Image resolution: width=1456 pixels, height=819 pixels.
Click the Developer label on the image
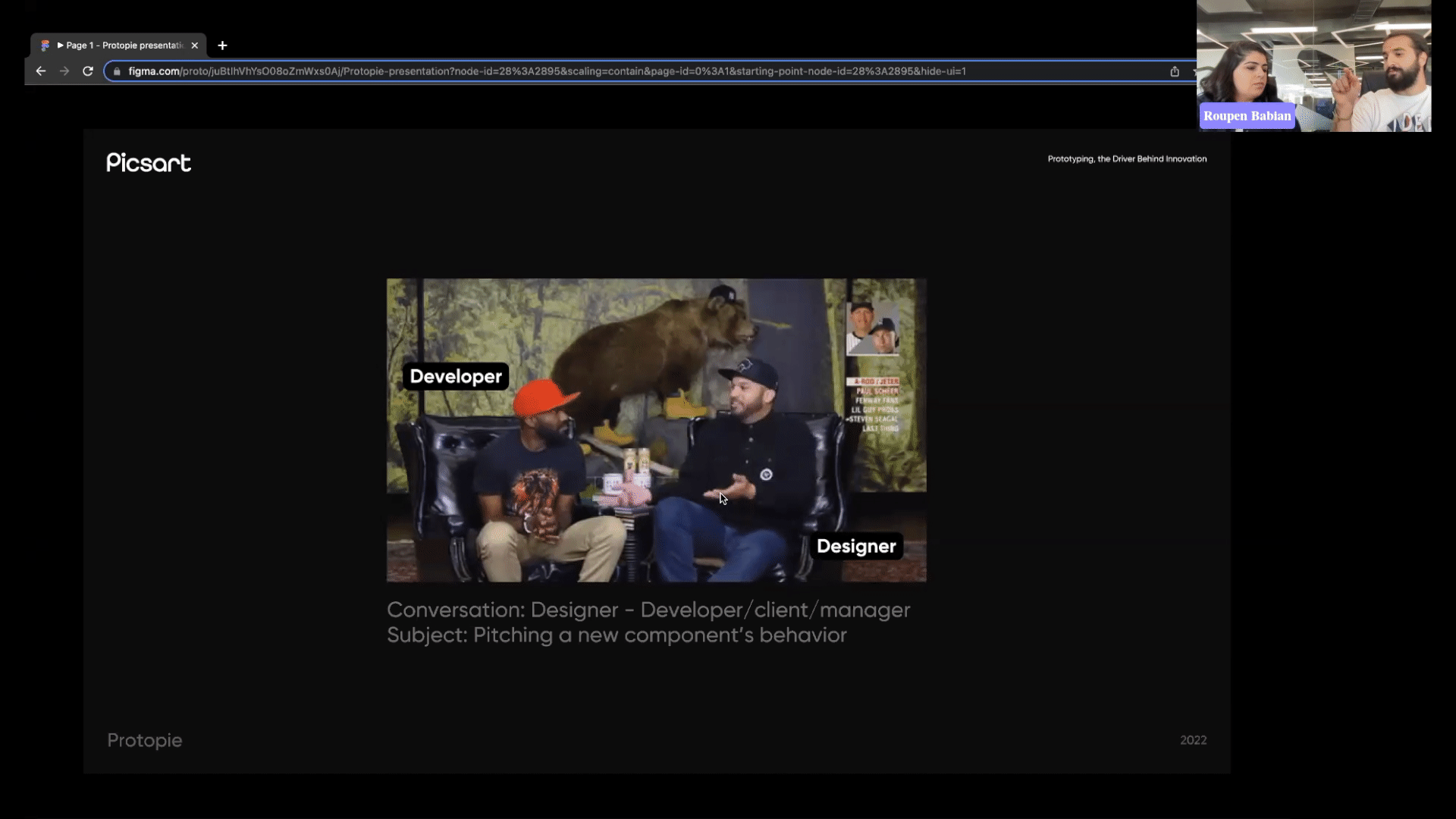[456, 376]
